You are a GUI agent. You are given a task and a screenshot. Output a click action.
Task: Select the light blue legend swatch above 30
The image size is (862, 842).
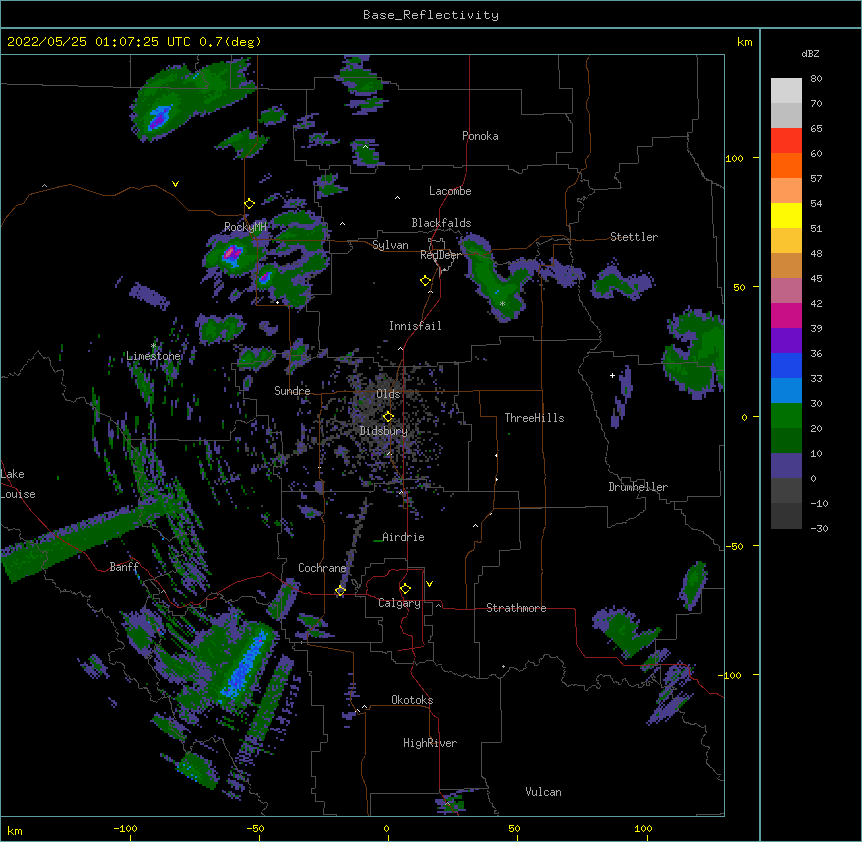tap(786, 391)
